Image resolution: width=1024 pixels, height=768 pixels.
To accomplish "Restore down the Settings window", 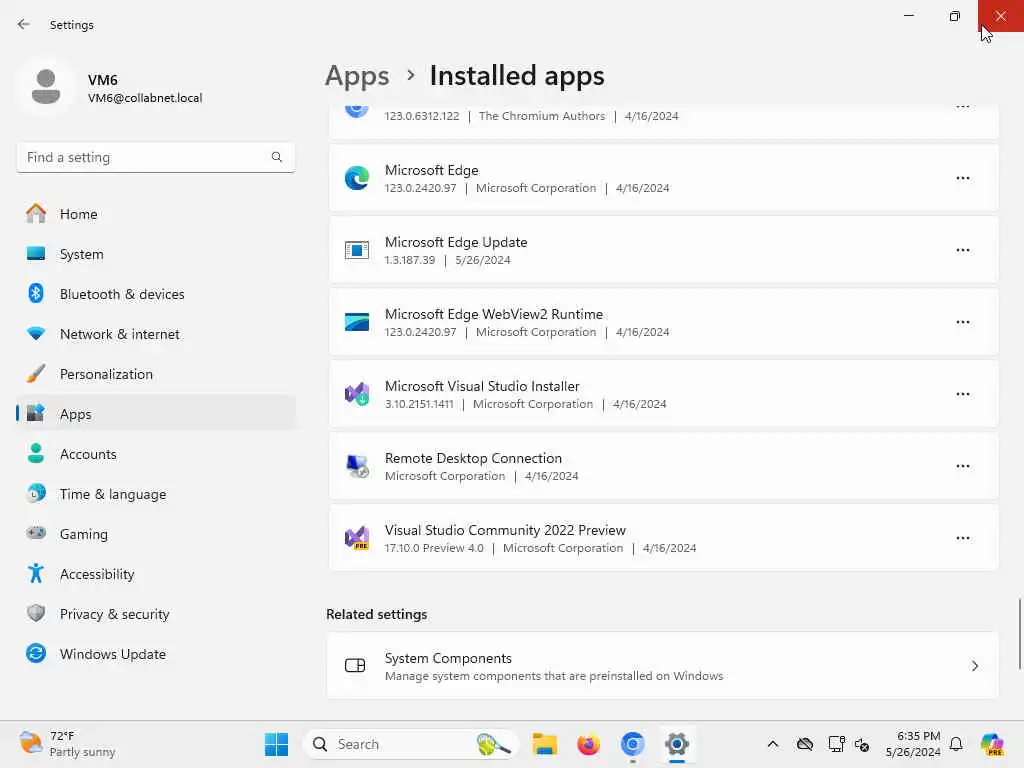I will coord(955,16).
